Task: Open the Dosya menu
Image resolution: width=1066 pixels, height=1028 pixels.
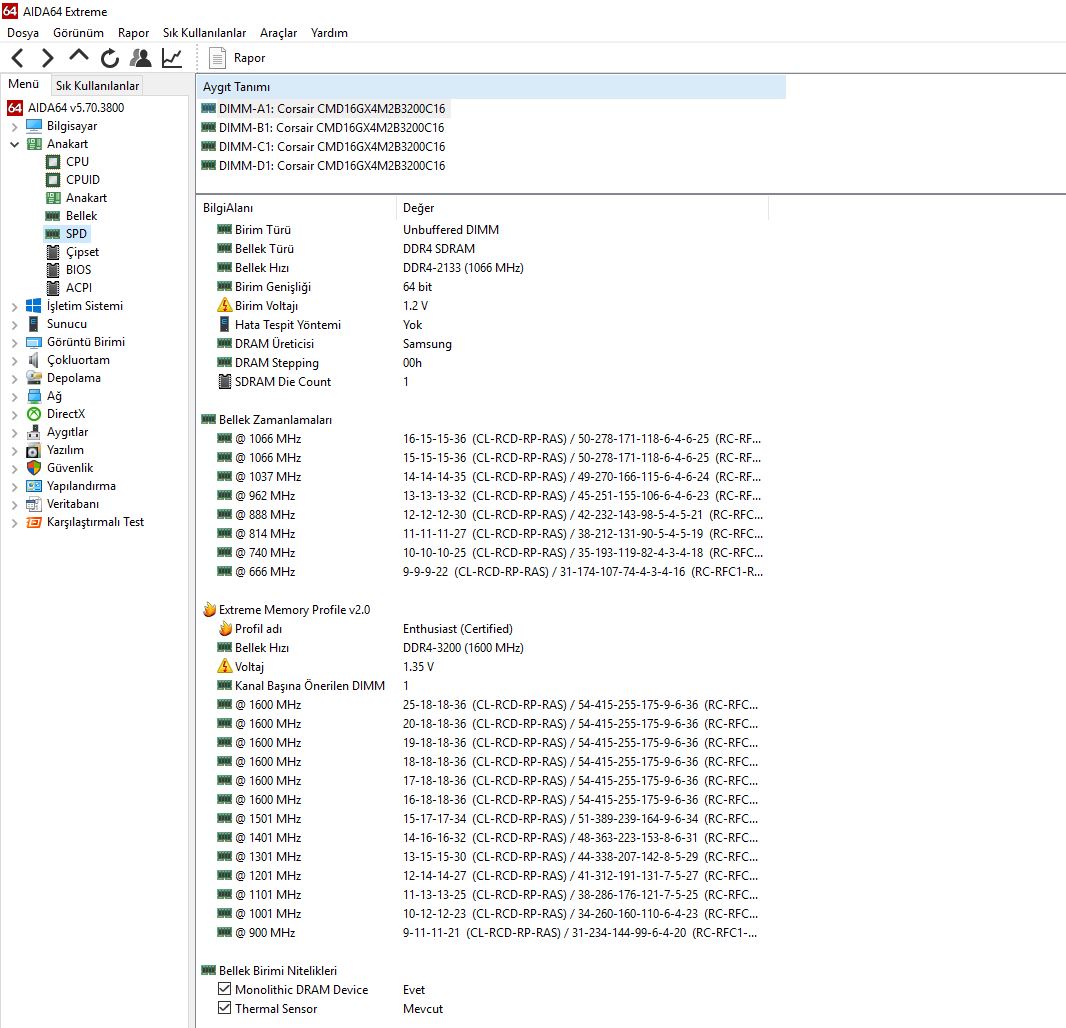Action: (x=22, y=33)
